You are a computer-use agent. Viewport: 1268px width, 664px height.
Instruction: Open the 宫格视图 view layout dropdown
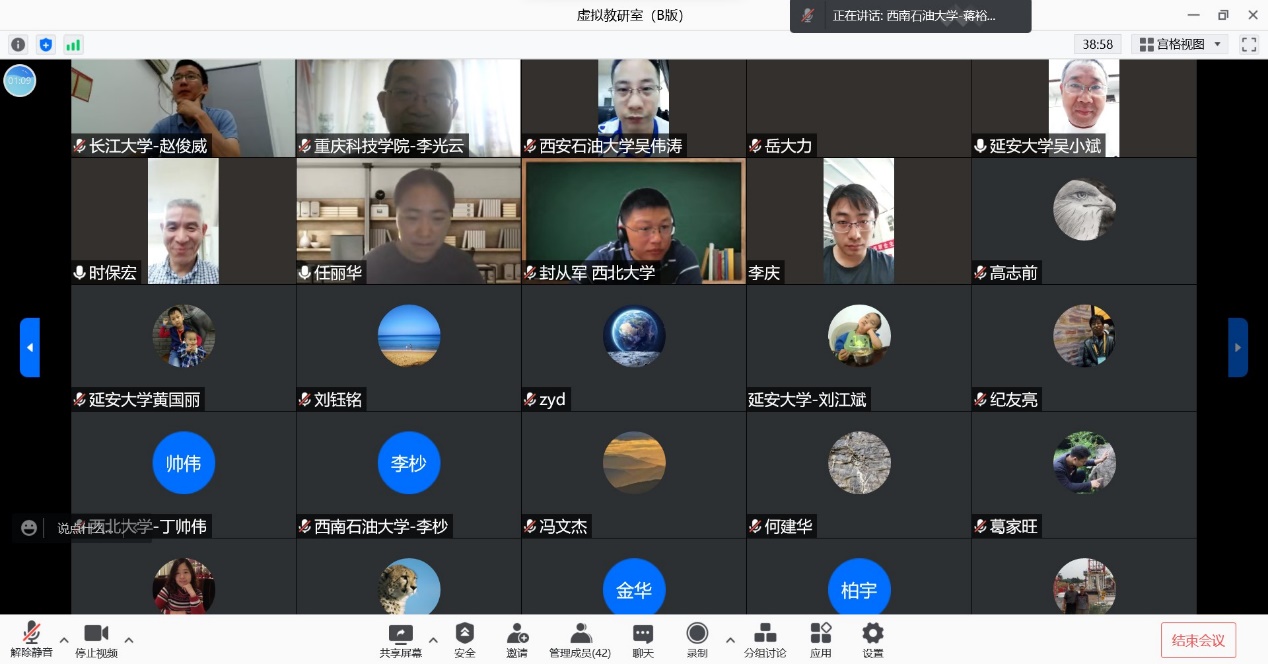pos(1180,44)
